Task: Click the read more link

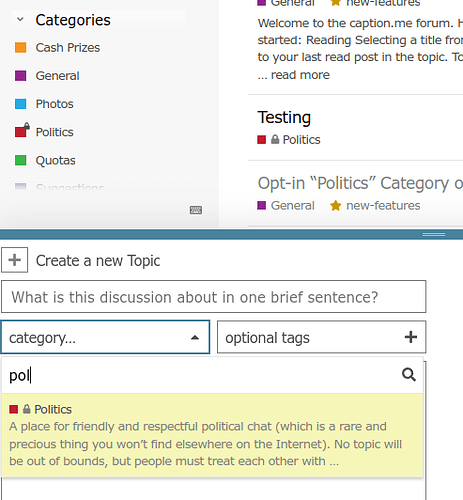Action: [300, 75]
